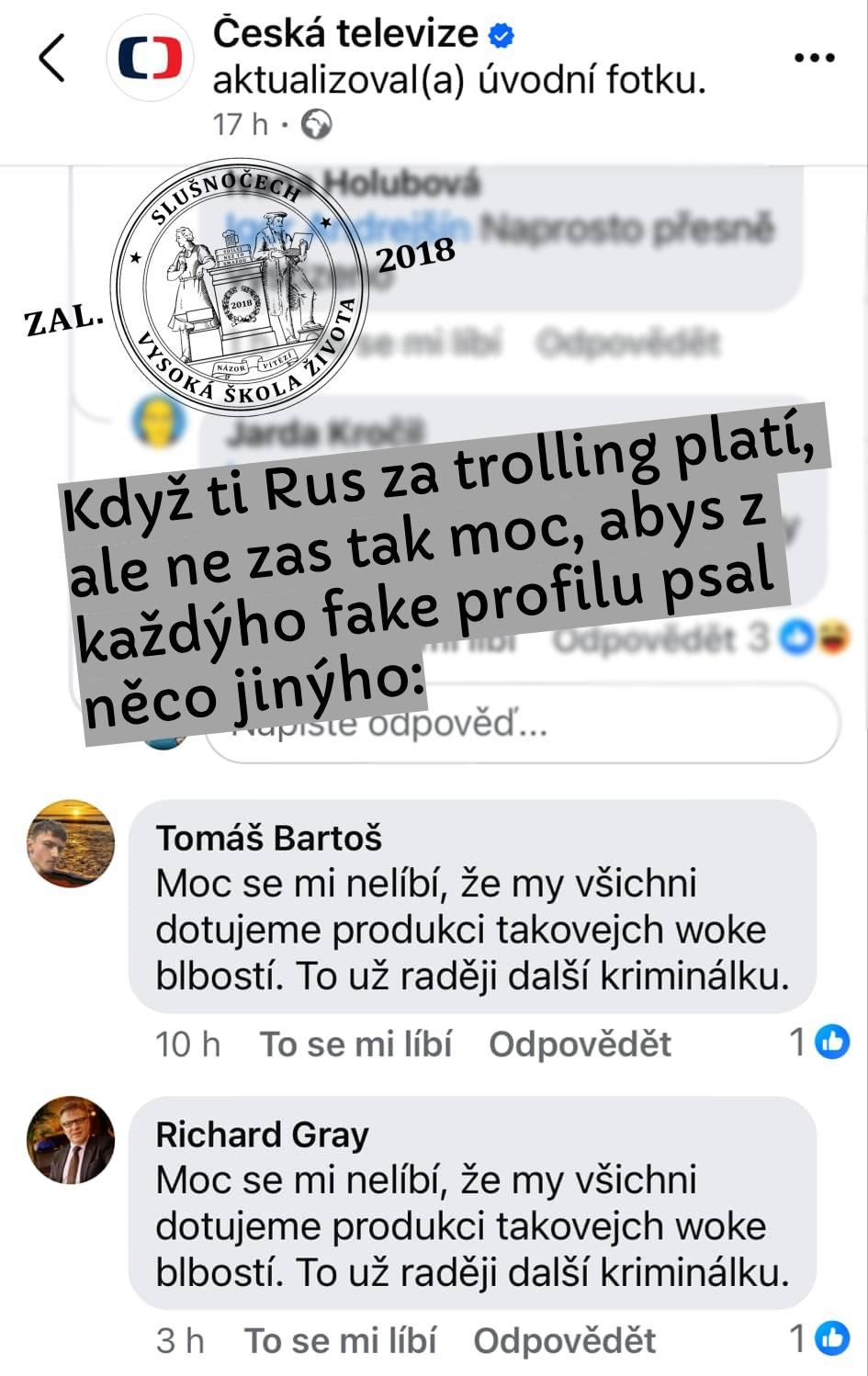This screenshot has width=868, height=1376.
Task: Like Richard Gray comment via To se mi líbí
Action: point(340,1341)
